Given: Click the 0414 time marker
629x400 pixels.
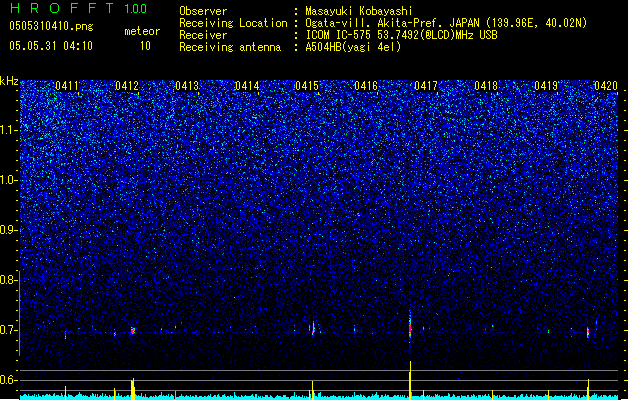Looking at the screenshot, I should pos(247,86).
